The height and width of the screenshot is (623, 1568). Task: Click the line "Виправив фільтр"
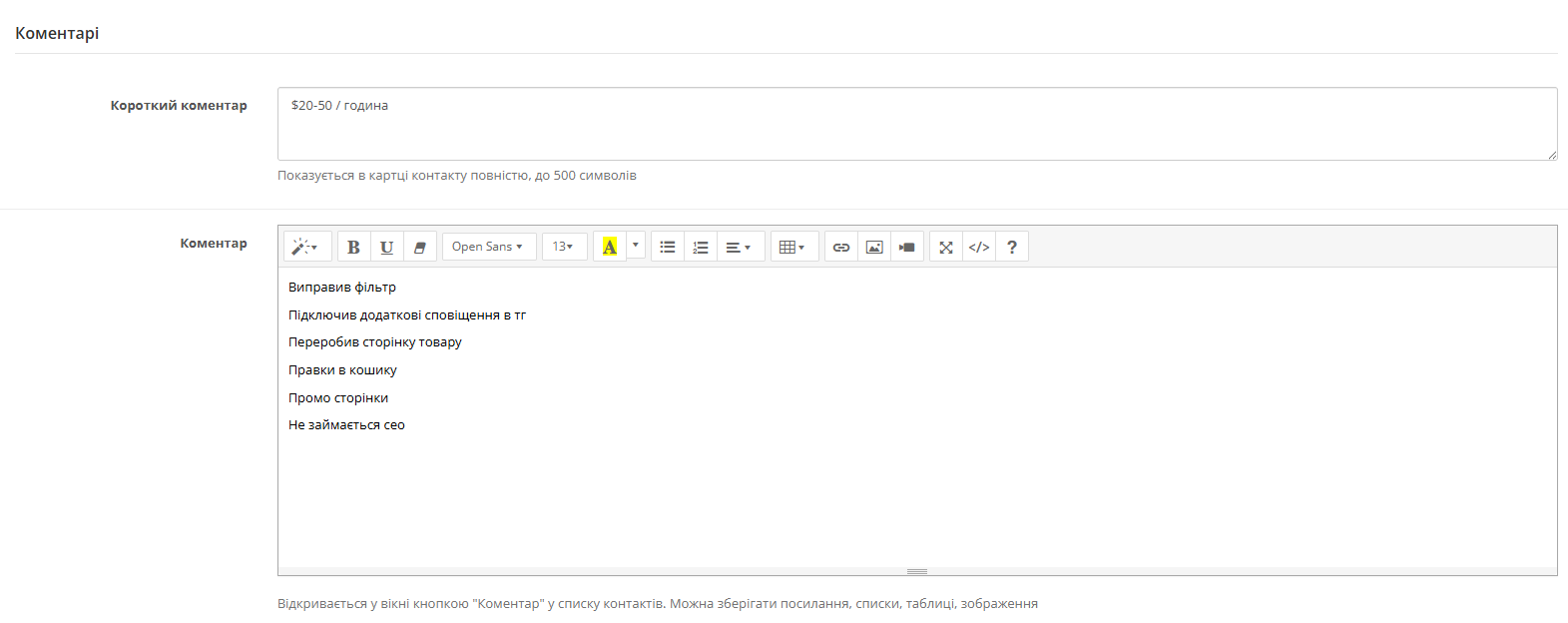point(342,287)
